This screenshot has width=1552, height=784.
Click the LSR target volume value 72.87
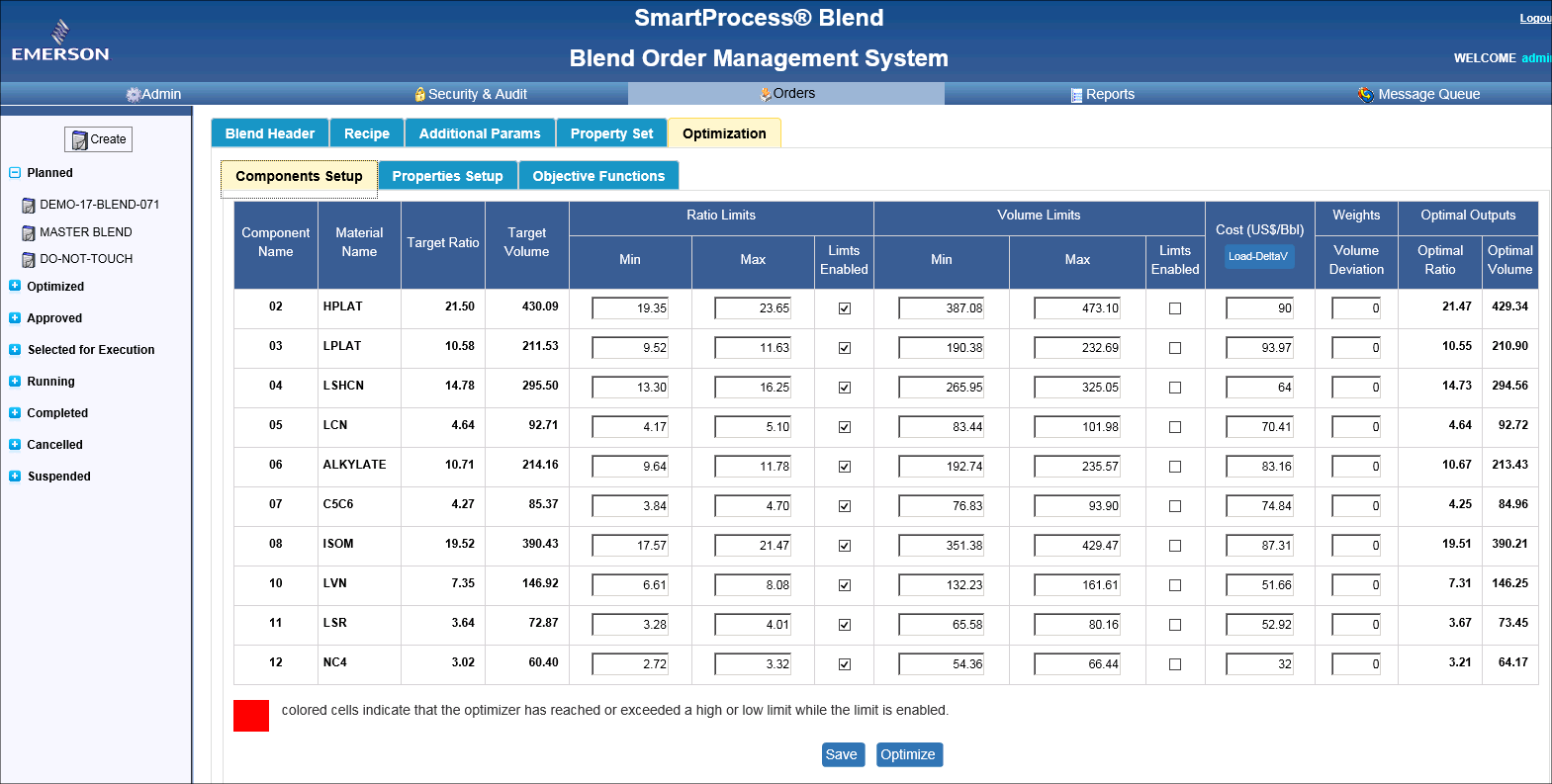click(543, 623)
